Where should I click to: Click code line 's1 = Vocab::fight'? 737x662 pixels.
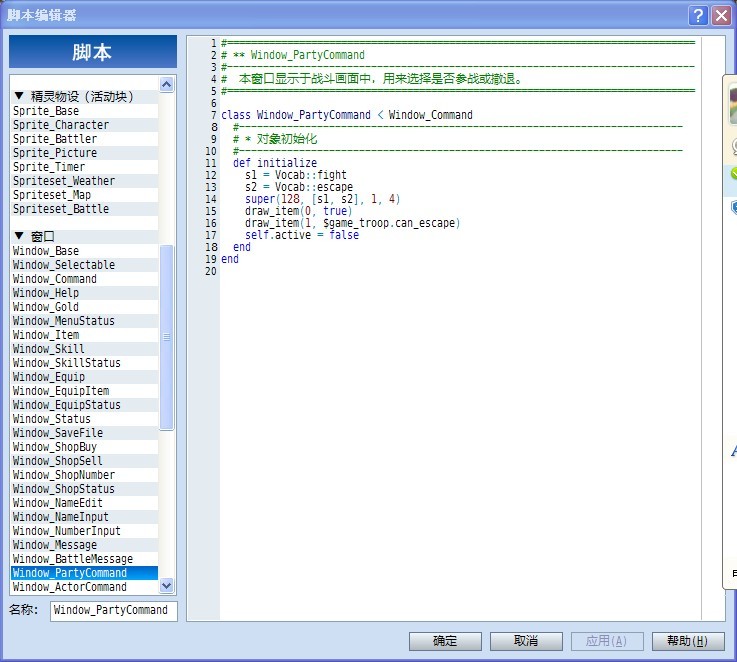click(296, 175)
